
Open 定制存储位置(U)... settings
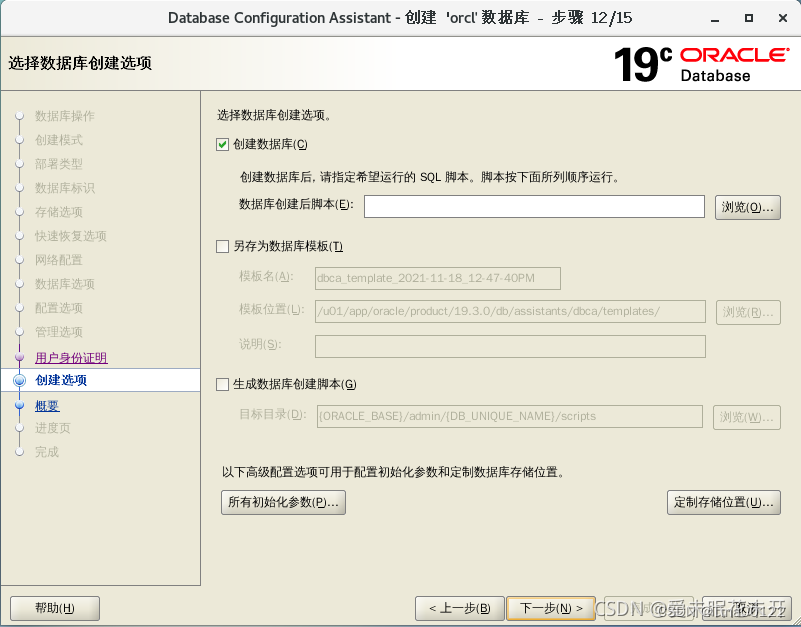723,502
